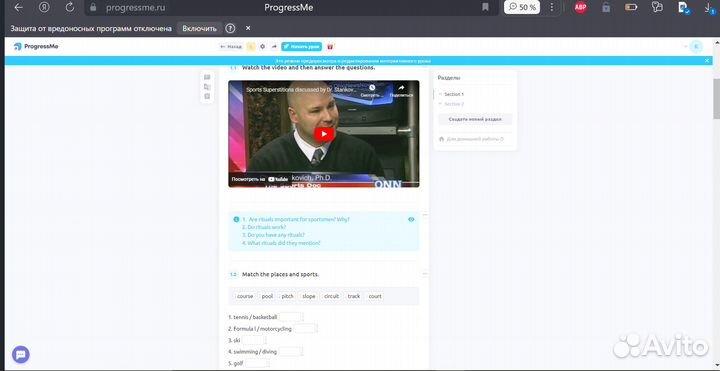Open the document extension icon with checkmark
Image resolution: width=720 pixels, height=371 pixels.
point(683,7)
